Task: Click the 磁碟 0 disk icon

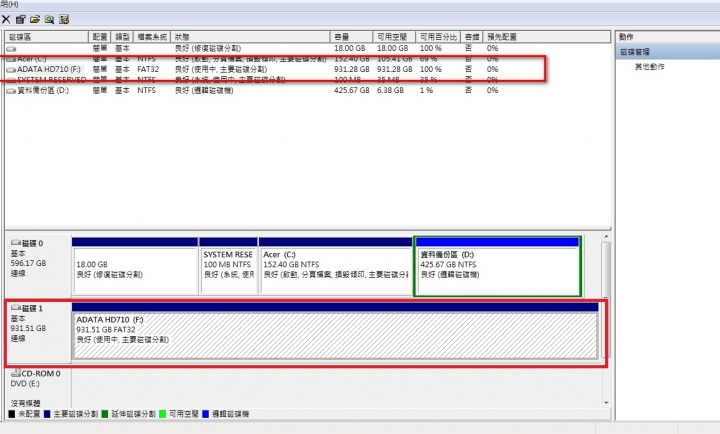Action: click(16, 243)
